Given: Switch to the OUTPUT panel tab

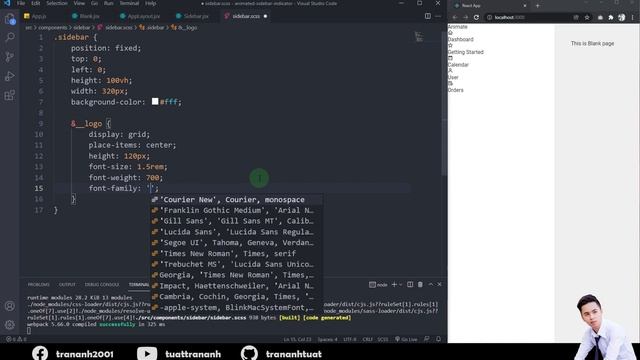Looking at the screenshot, I should [x=67, y=284].
